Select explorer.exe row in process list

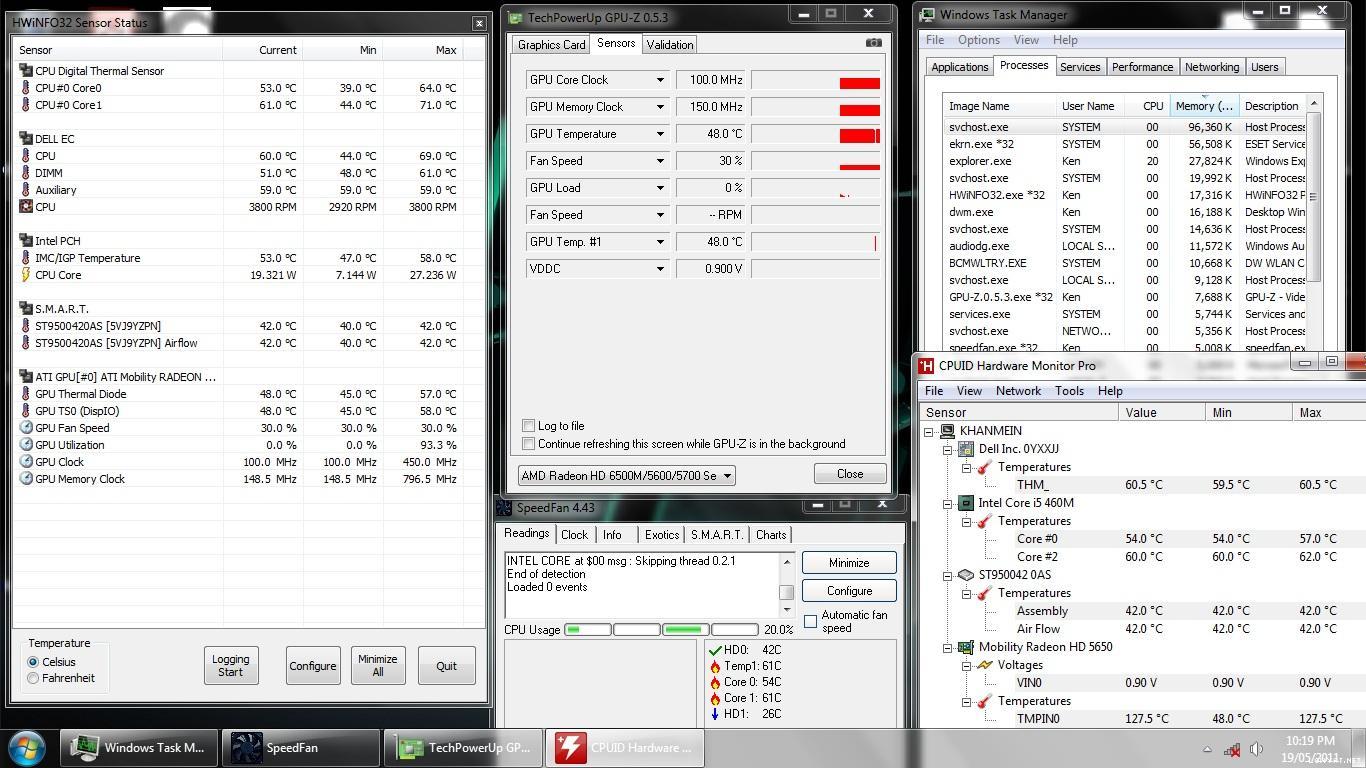click(x=1125, y=161)
